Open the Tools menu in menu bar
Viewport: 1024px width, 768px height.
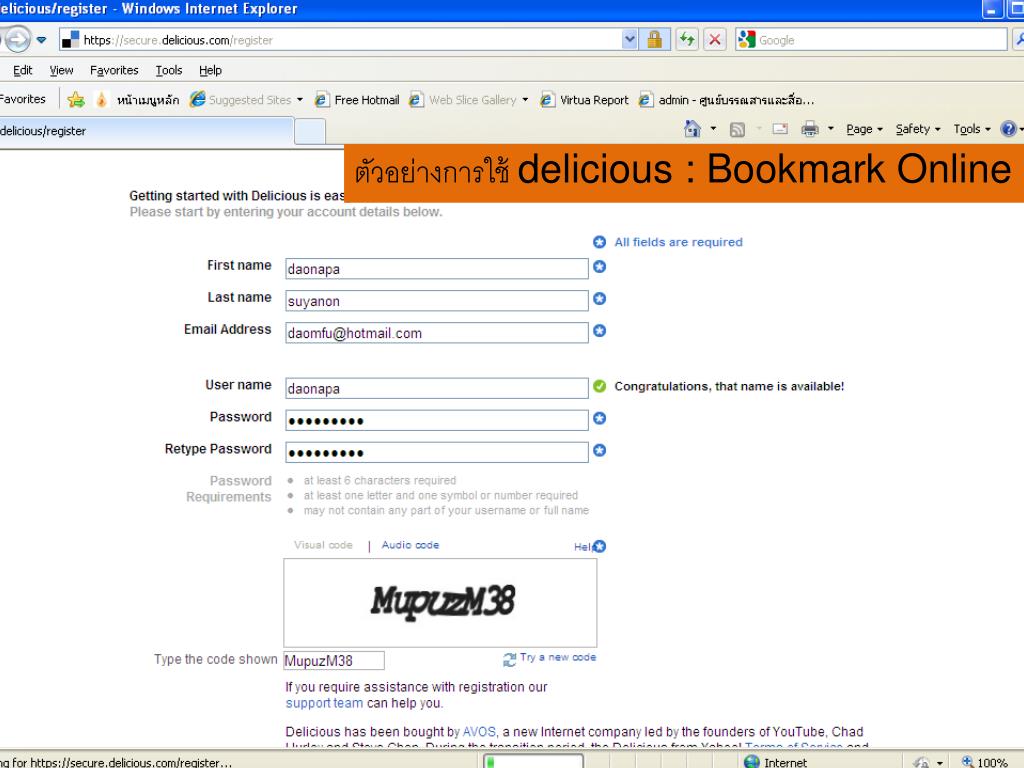(168, 70)
